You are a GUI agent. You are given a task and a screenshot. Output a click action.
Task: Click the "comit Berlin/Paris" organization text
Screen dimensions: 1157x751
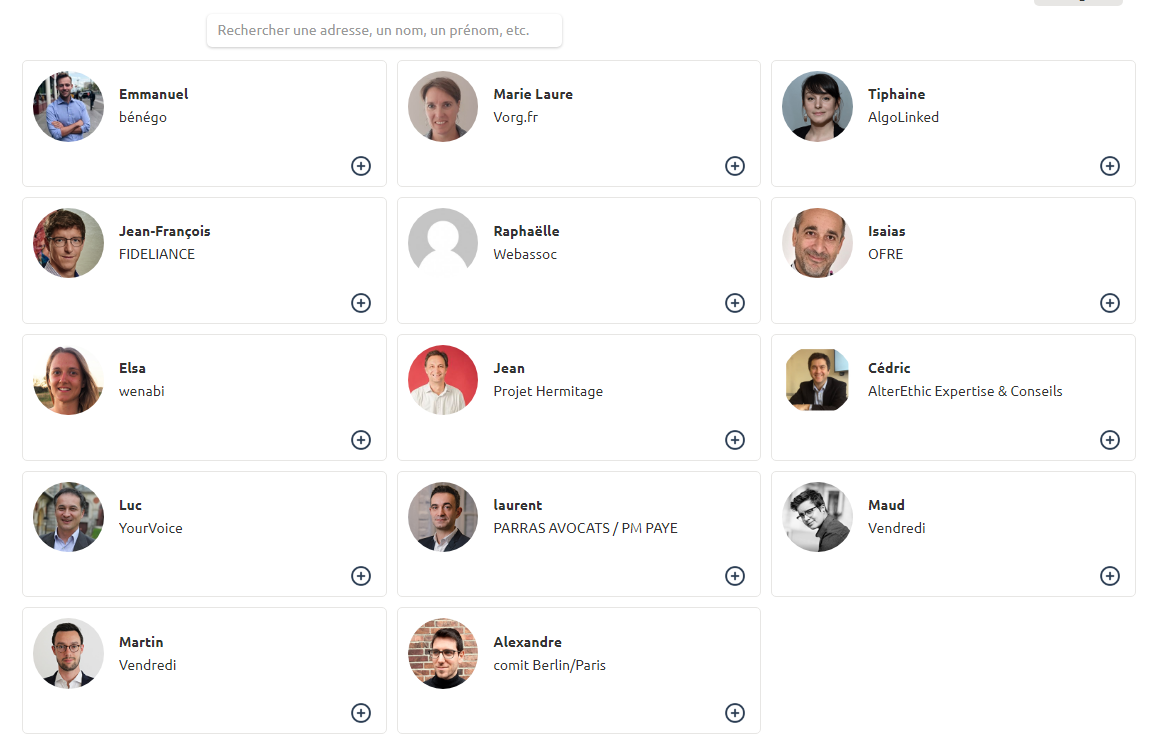(549, 665)
